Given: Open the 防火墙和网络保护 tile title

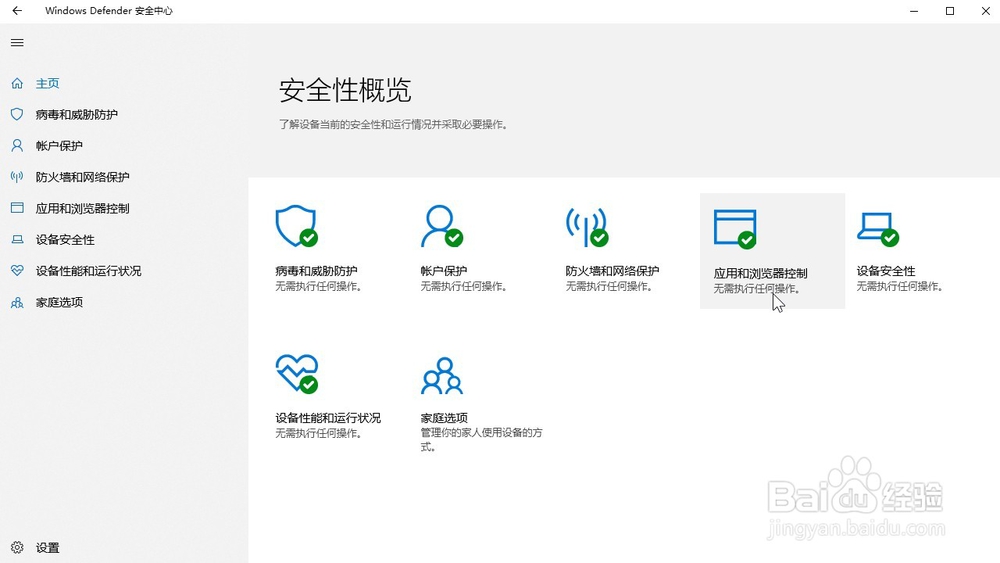Looking at the screenshot, I should click(612, 271).
